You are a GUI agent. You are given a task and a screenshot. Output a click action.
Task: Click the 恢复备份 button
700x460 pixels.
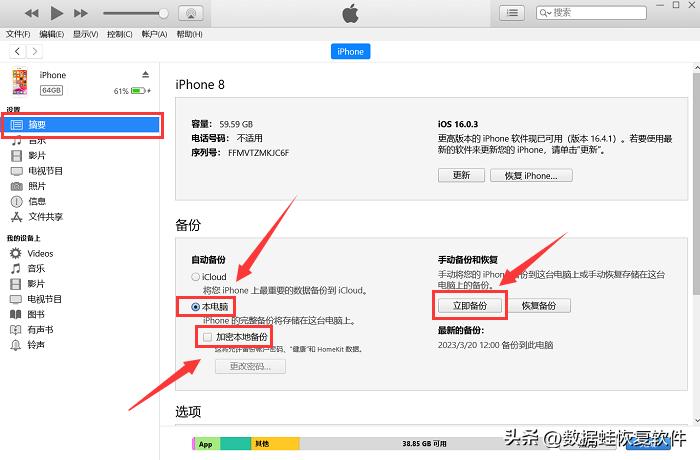click(x=539, y=305)
